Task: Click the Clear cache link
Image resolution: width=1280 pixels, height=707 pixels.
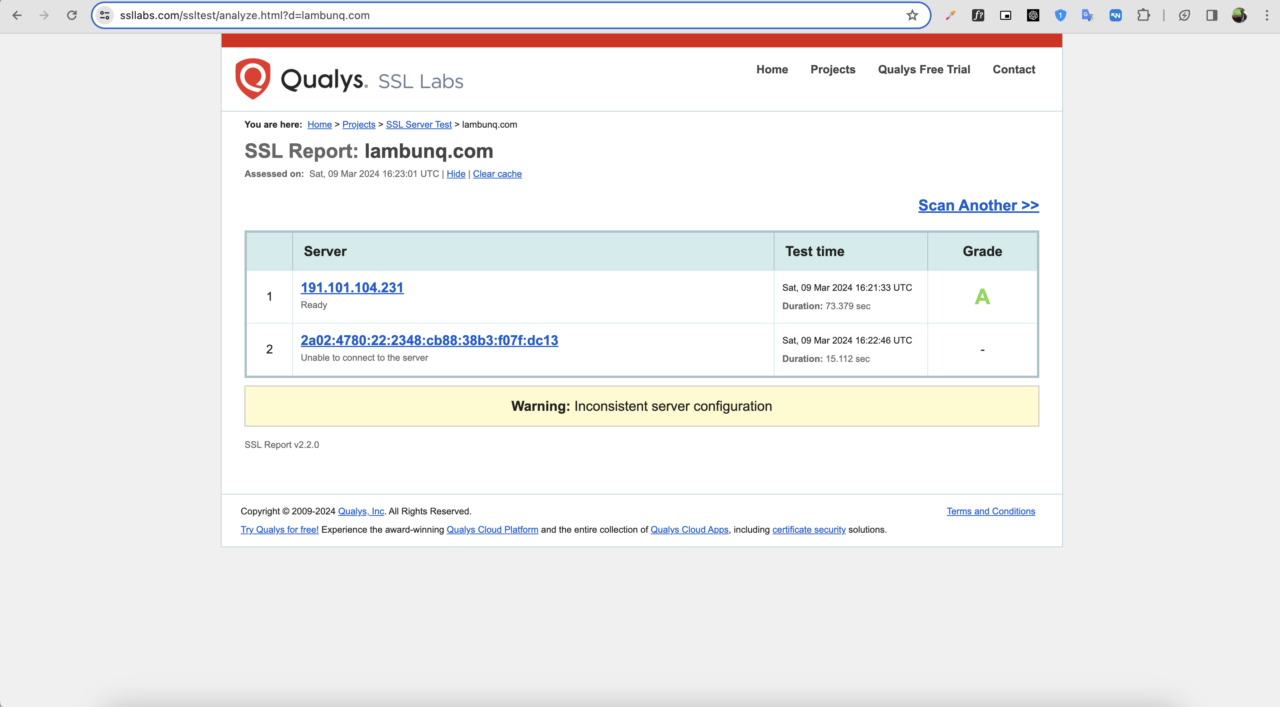Action: (497, 174)
